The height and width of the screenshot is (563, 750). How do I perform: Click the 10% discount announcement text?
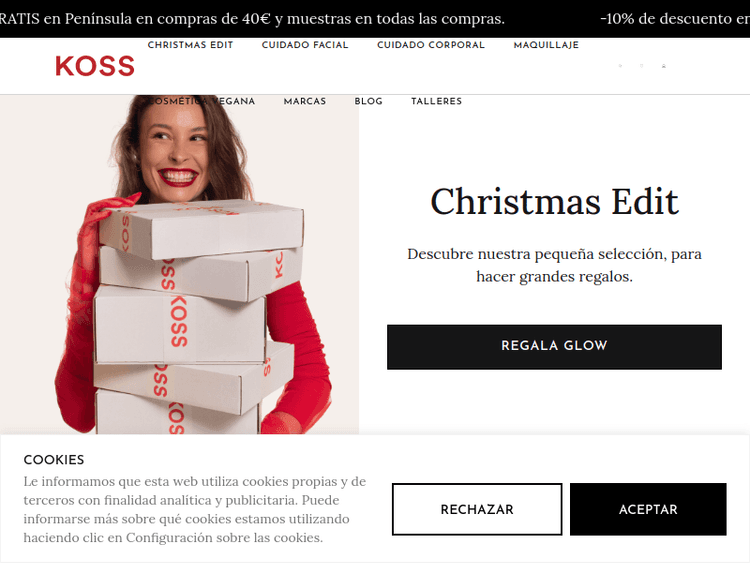675,19
